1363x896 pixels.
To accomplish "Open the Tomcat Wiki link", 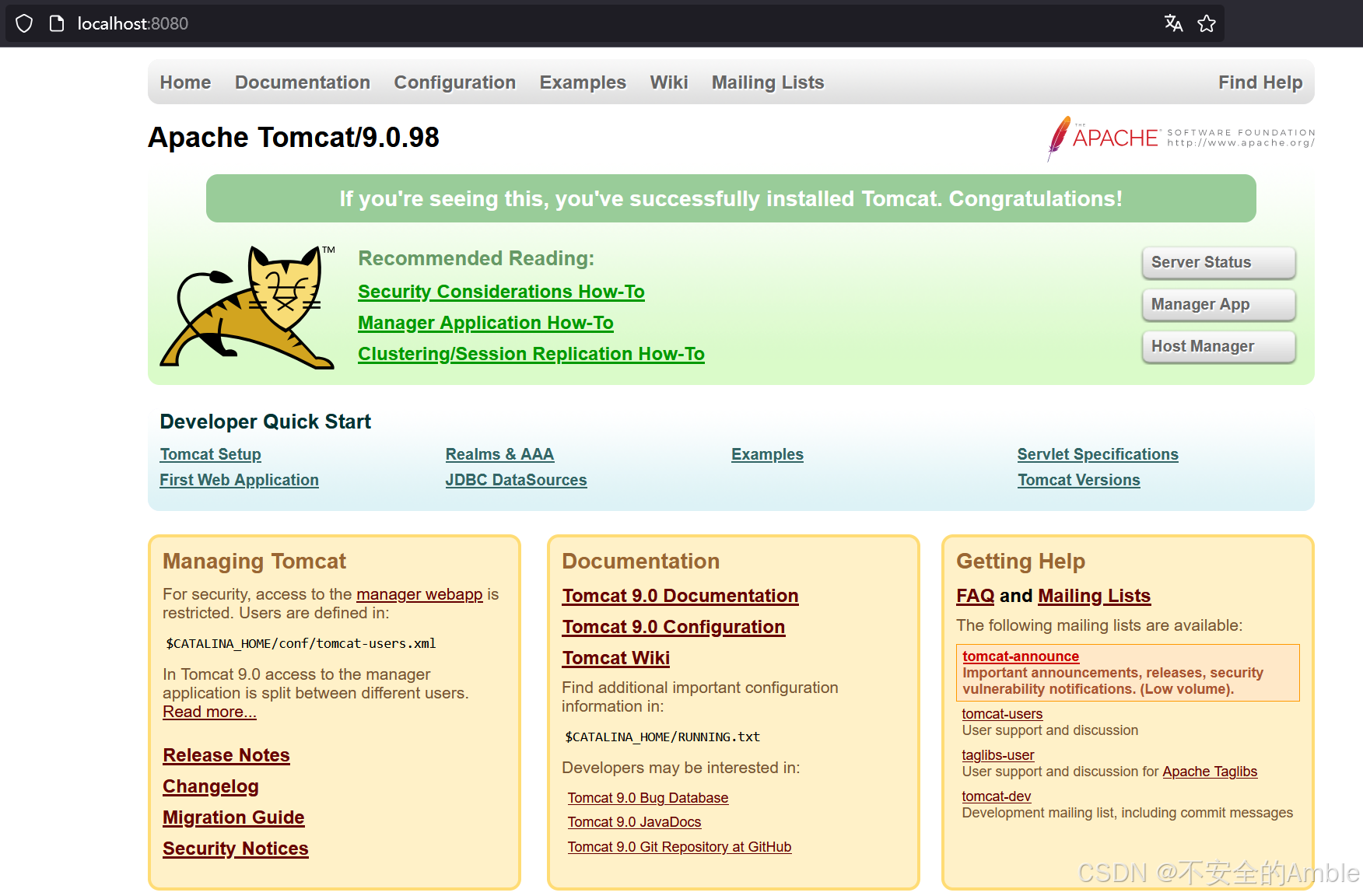I will tap(615, 658).
